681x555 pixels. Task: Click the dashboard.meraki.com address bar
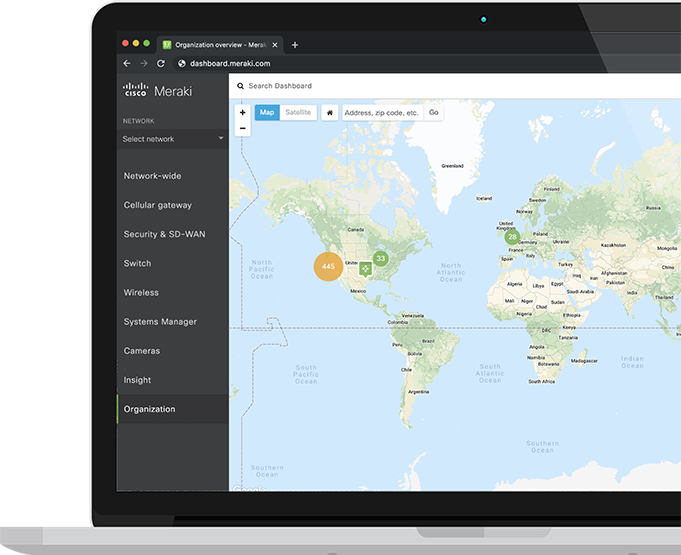(230, 63)
